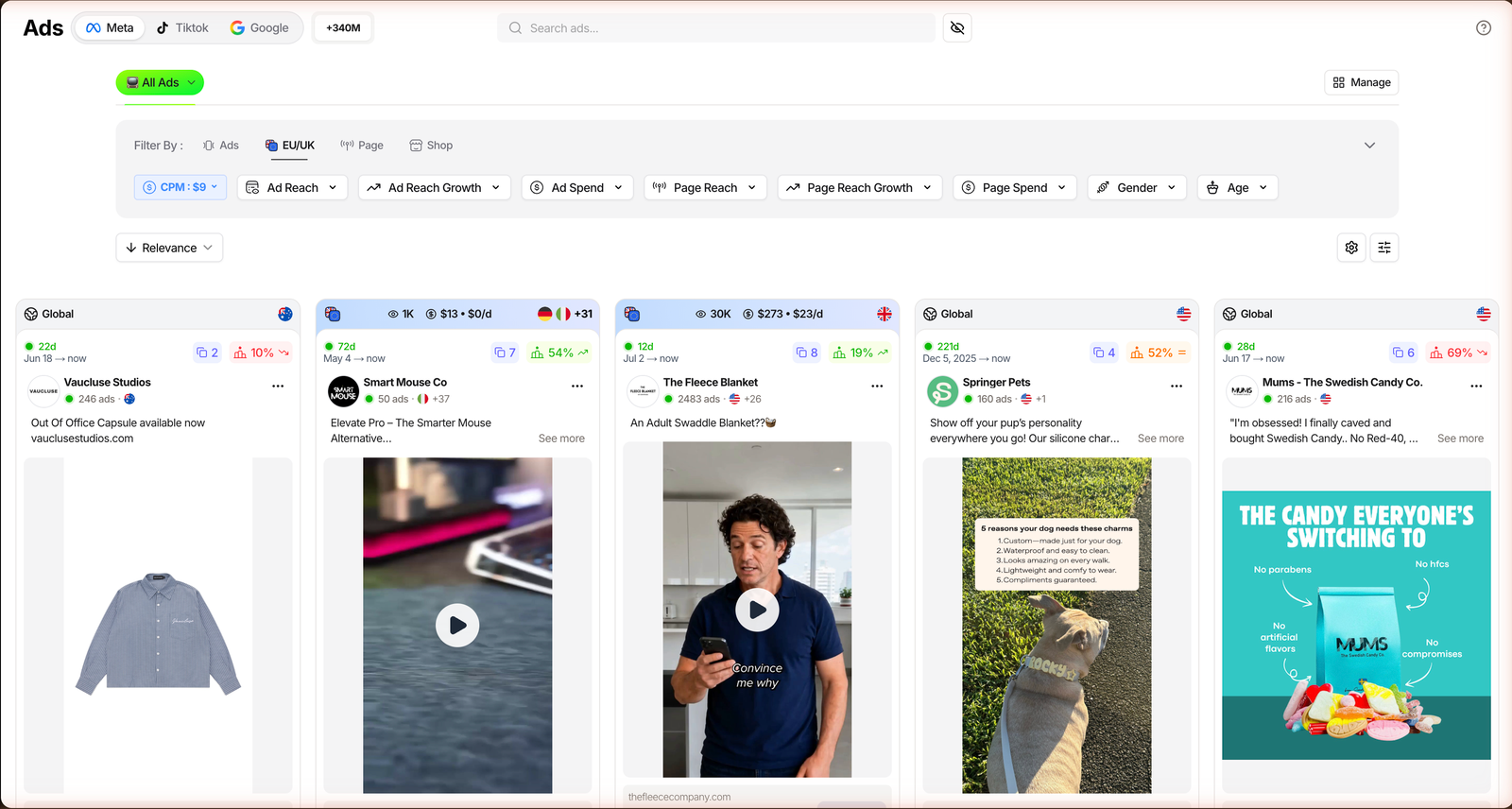The width and height of the screenshot is (1512, 809).
Task: Click copies icon showing 4 on Springer card
Action: tap(1105, 353)
